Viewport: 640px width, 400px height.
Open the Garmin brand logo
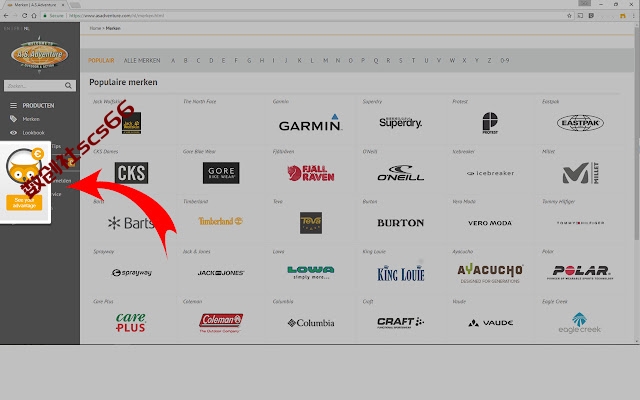coord(310,123)
